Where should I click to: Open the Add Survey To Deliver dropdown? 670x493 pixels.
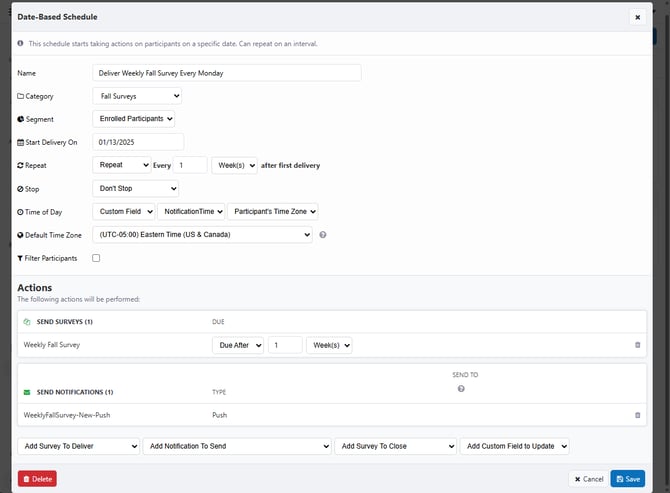point(78,446)
